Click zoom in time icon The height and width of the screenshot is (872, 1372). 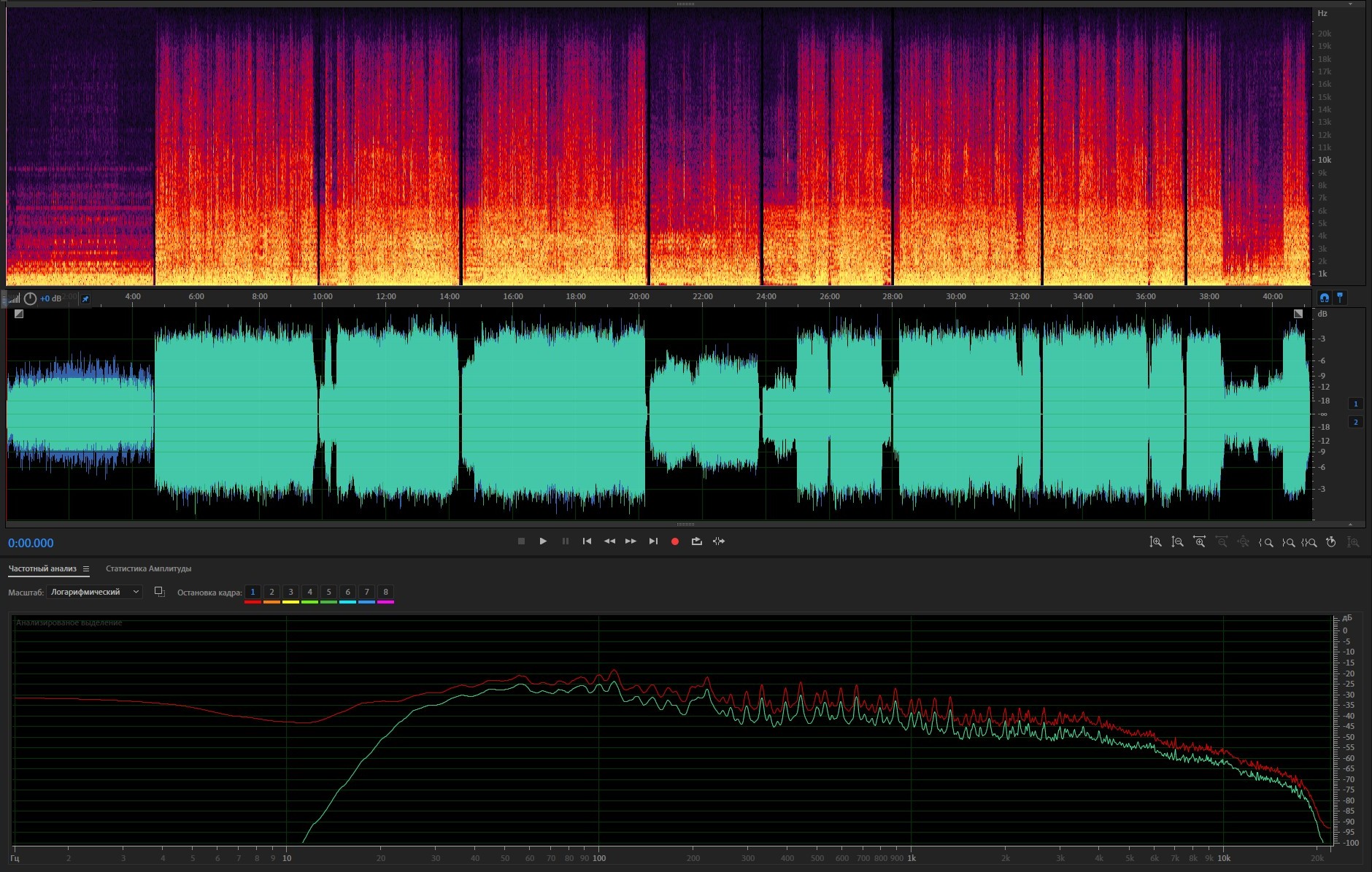click(1199, 542)
